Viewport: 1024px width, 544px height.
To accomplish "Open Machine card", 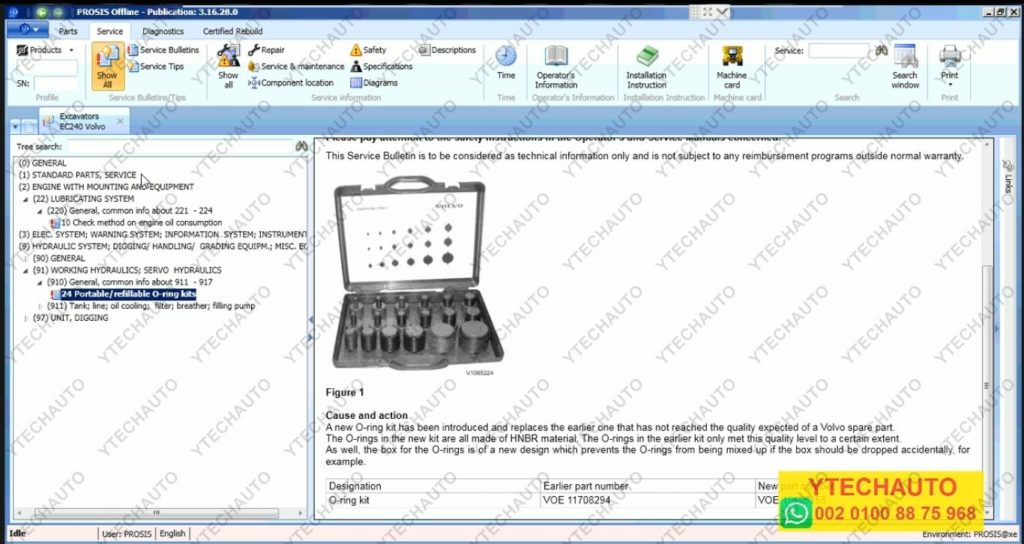I will click(731, 67).
